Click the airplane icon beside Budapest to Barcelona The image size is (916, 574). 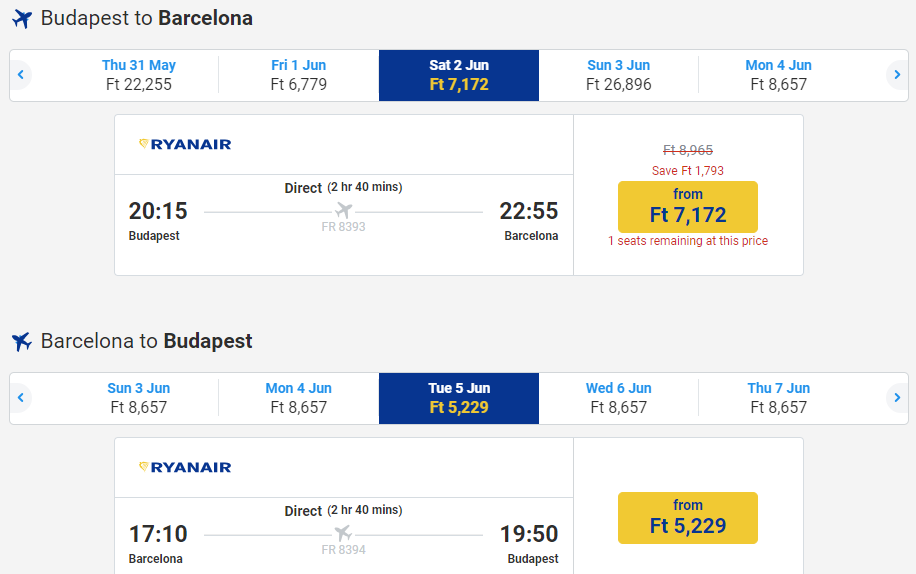coord(22,19)
